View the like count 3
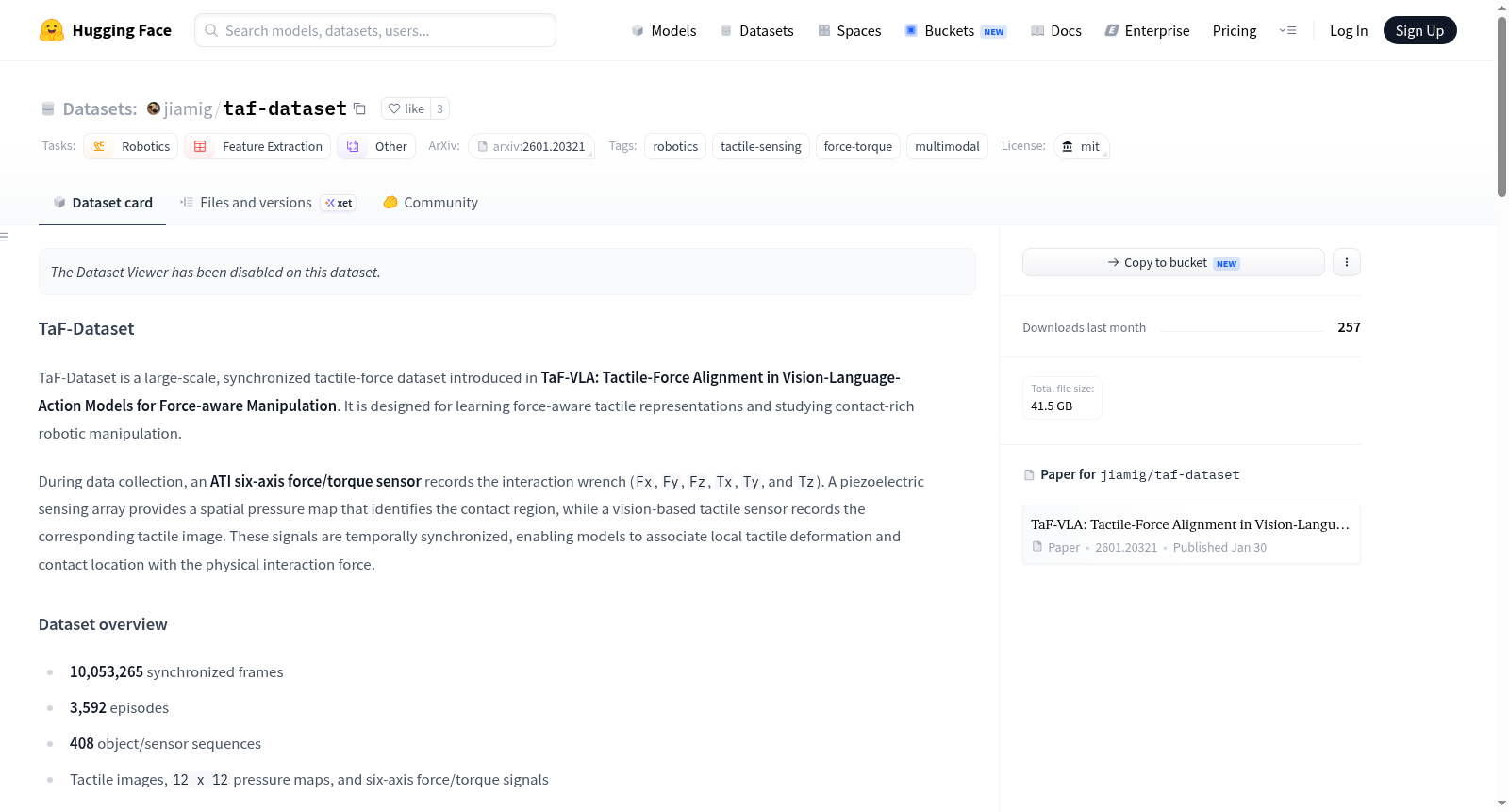Screen dimensions: 1509x812 click(439, 108)
